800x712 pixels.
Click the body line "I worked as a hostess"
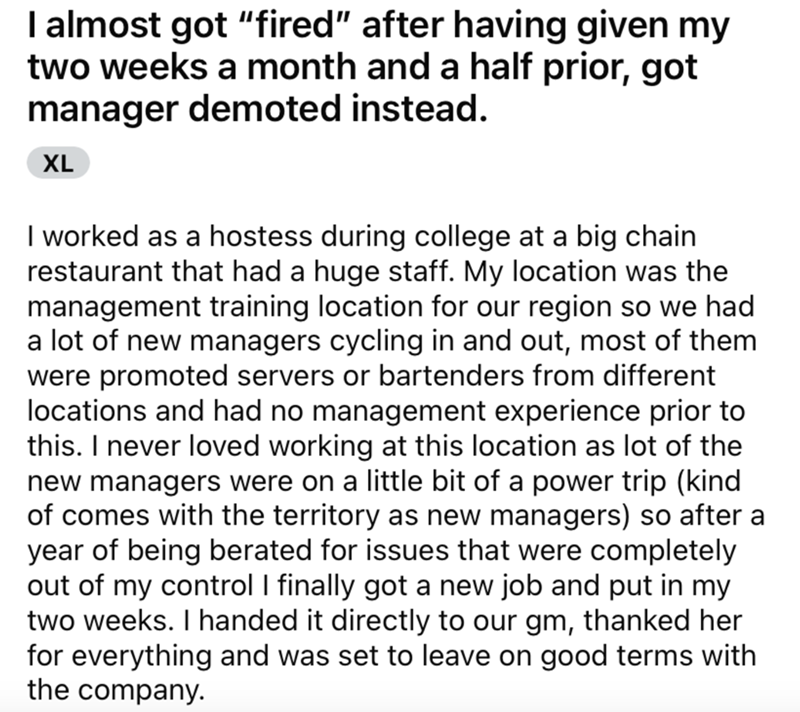pyautogui.click(x=362, y=237)
